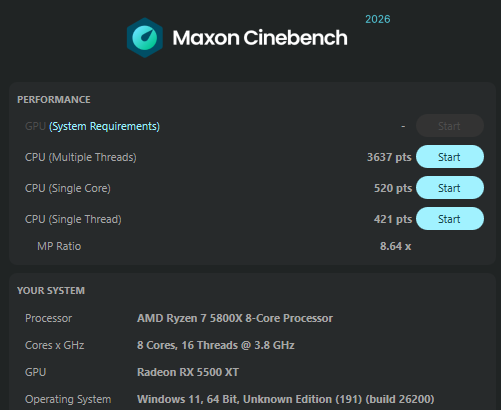Click the Maxon Cinebench title text

(260, 38)
